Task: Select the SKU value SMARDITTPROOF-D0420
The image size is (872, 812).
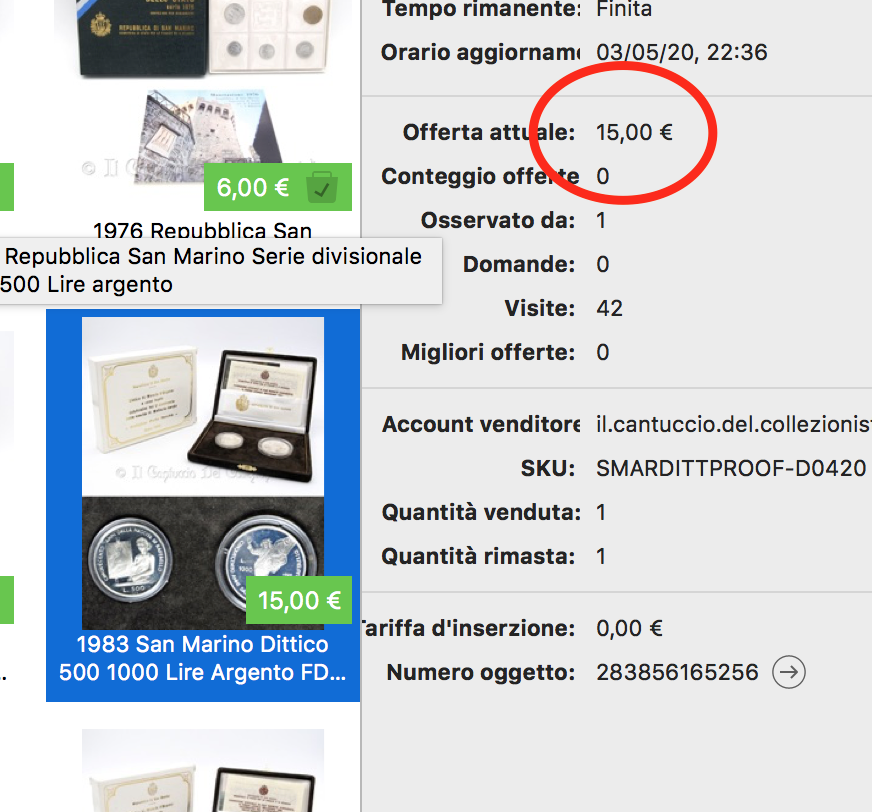Action: 731,468
